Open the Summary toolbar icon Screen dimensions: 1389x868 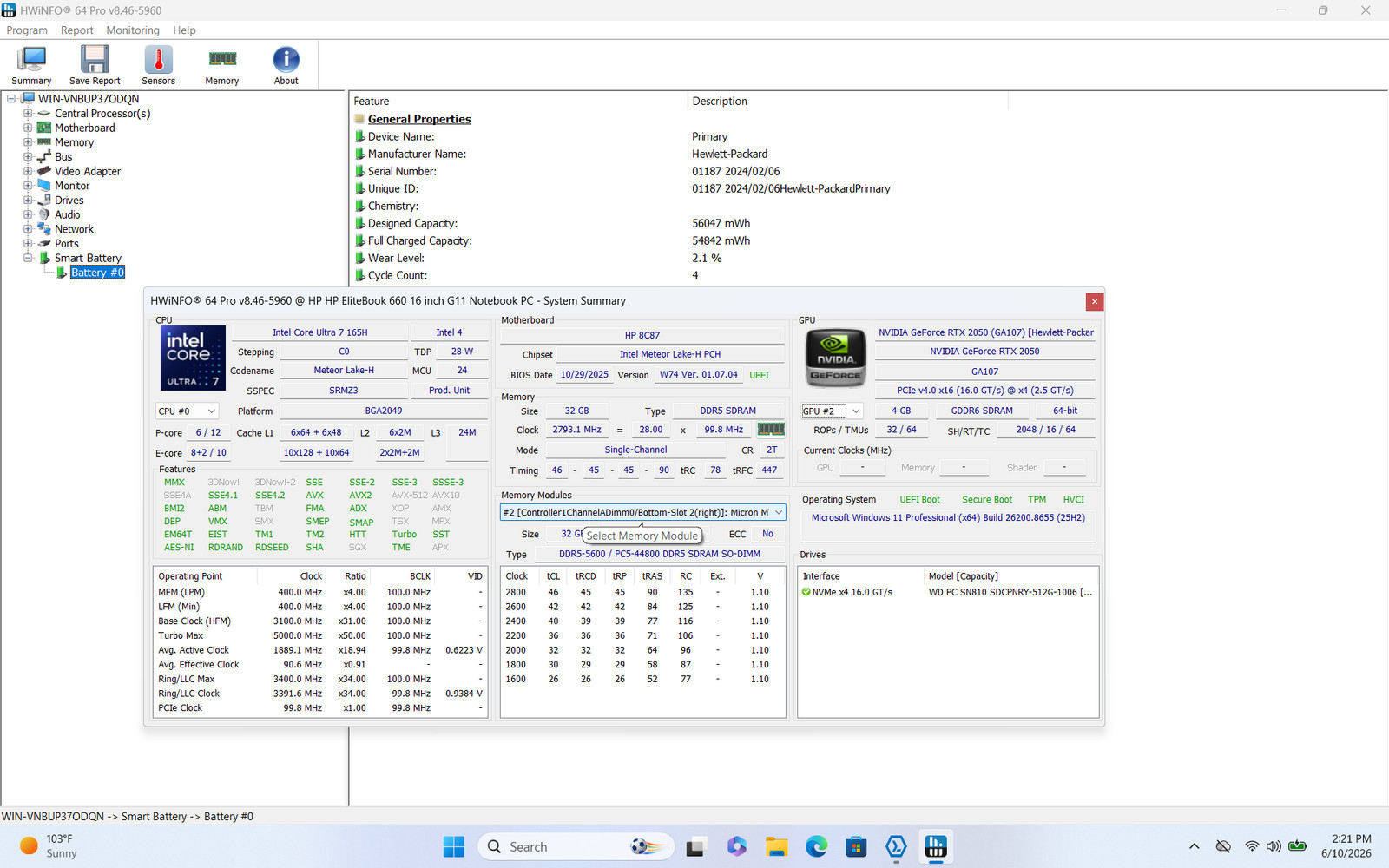pyautogui.click(x=31, y=65)
